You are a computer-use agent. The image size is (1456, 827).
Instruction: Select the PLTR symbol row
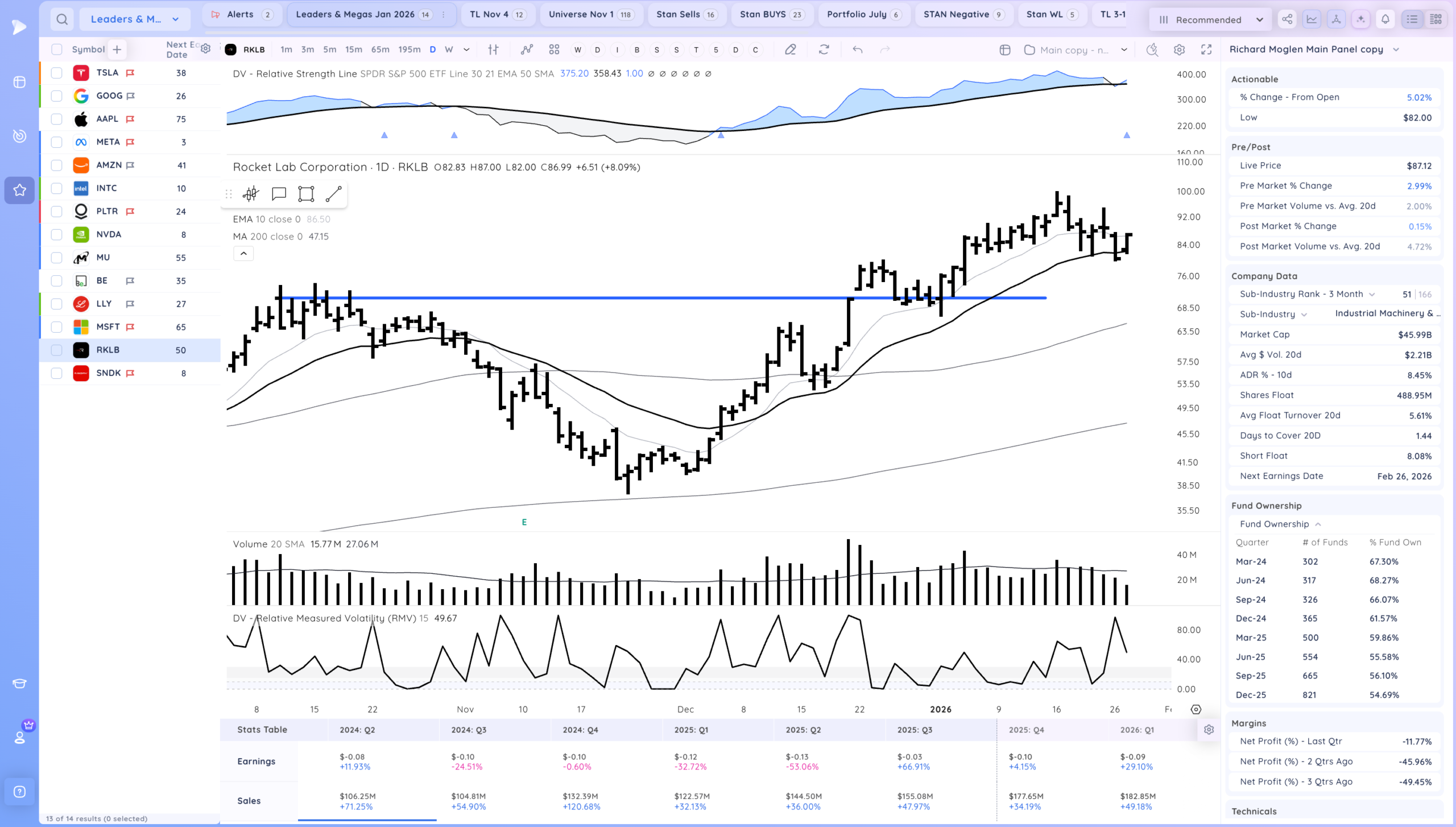coord(130,212)
